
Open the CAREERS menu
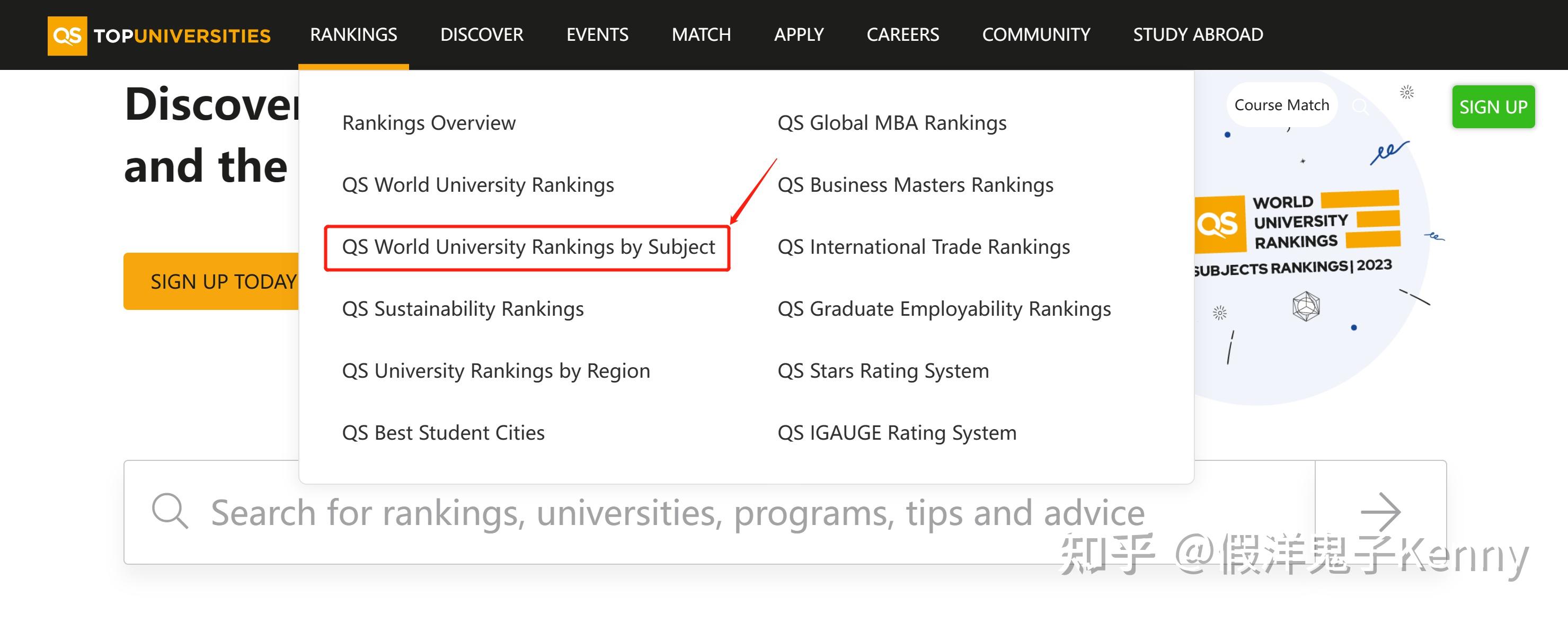tap(902, 34)
